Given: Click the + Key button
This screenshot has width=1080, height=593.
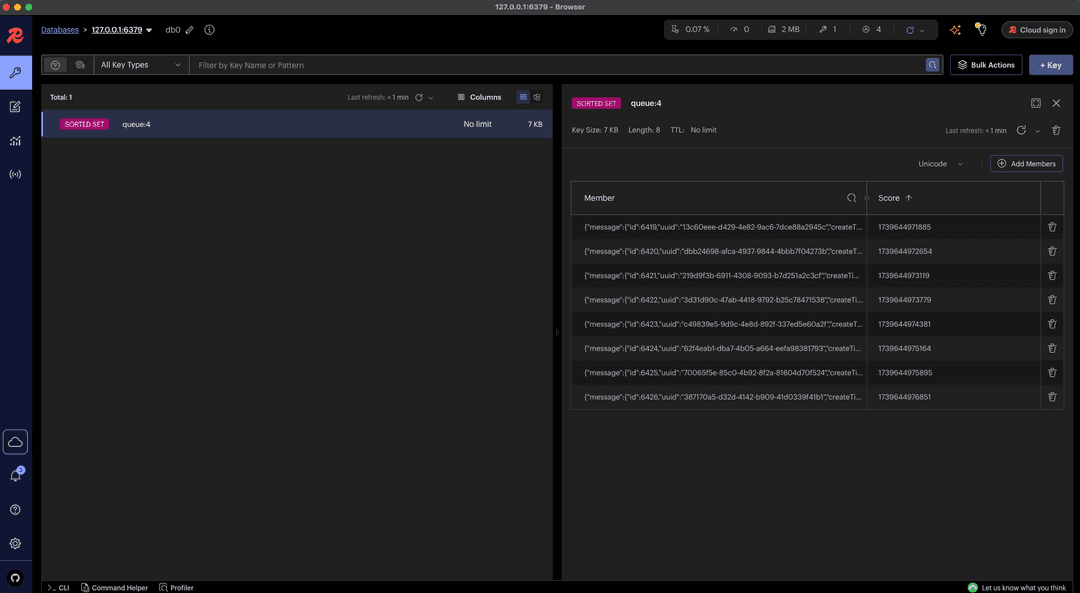Looking at the screenshot, I should click(x=1050, y=65).
